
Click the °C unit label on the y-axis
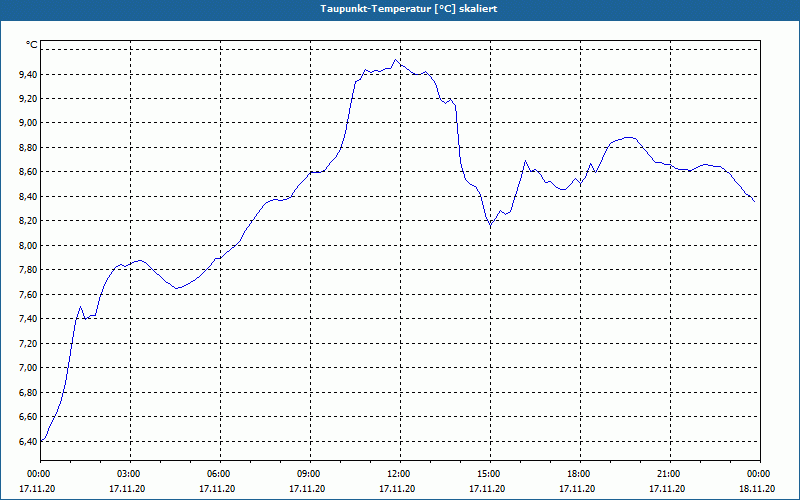pyautogui.click(x=32, y=45)
